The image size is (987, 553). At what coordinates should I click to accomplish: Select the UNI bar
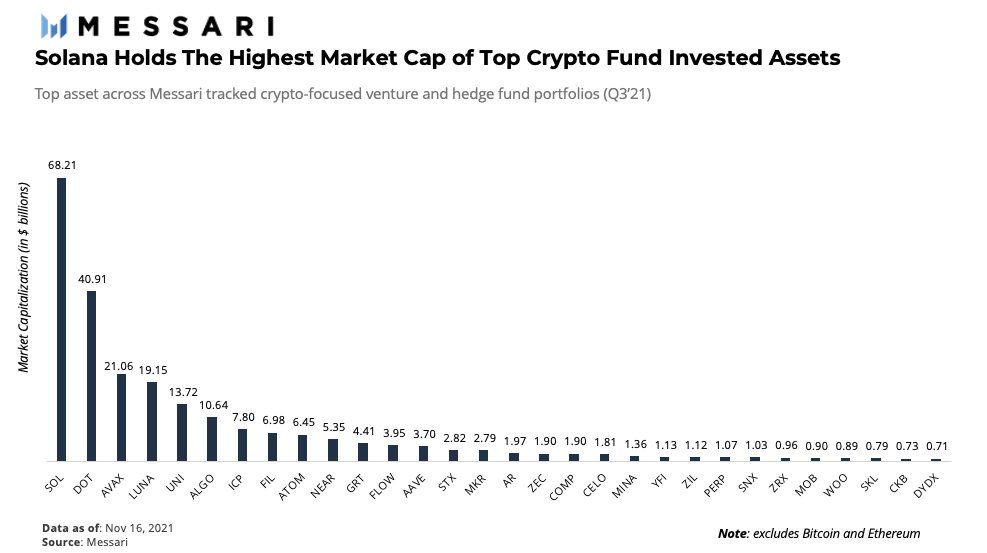[x=182, y=433]
